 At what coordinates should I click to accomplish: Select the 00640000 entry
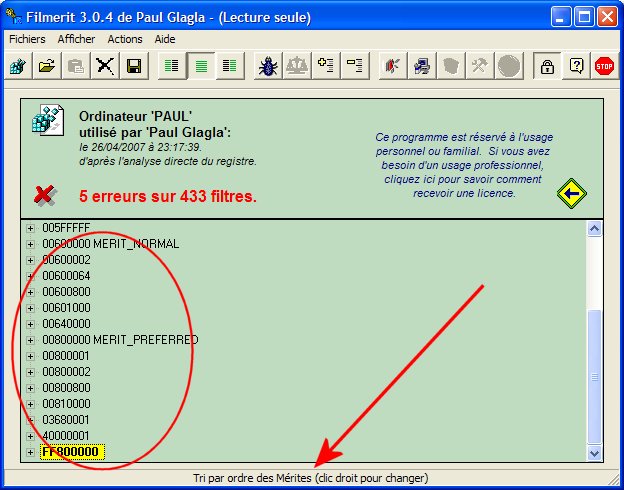click(66, 324)
